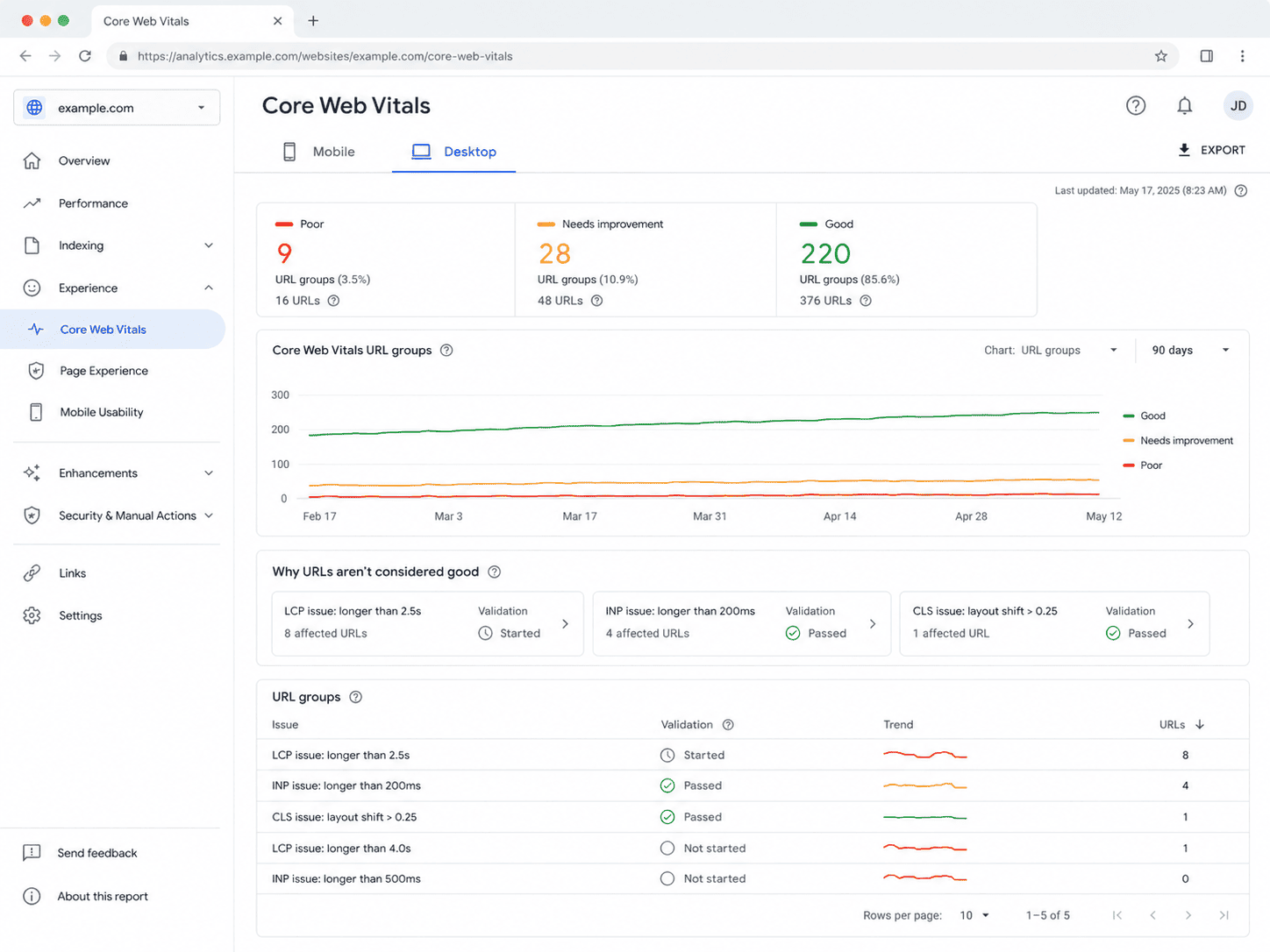Open the Rows per page dropdown
Screen dimensions: 1270x952
(x=974, y=915)
